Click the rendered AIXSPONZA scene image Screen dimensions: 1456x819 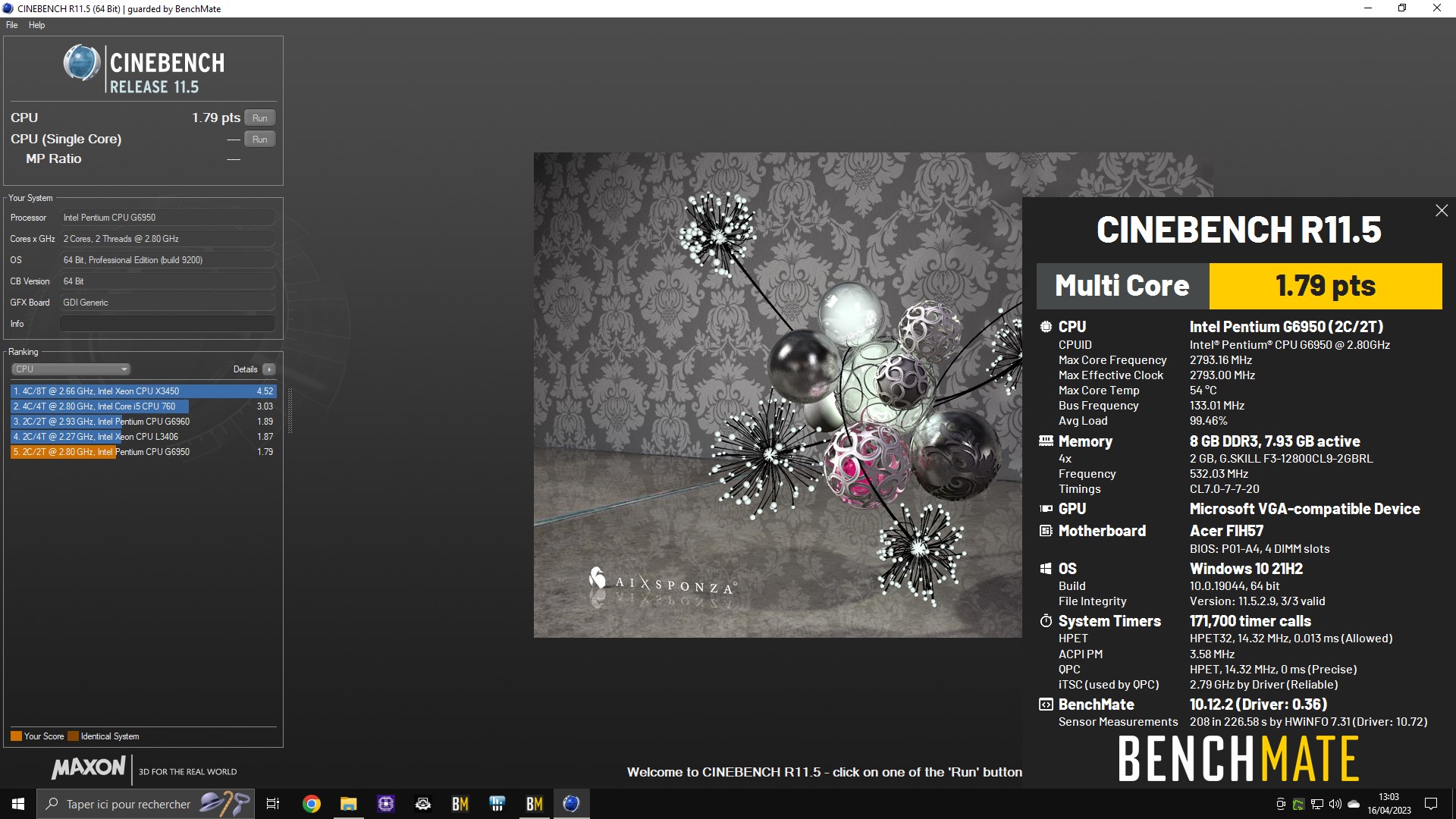pyautogui.click(x=777, y=394)
